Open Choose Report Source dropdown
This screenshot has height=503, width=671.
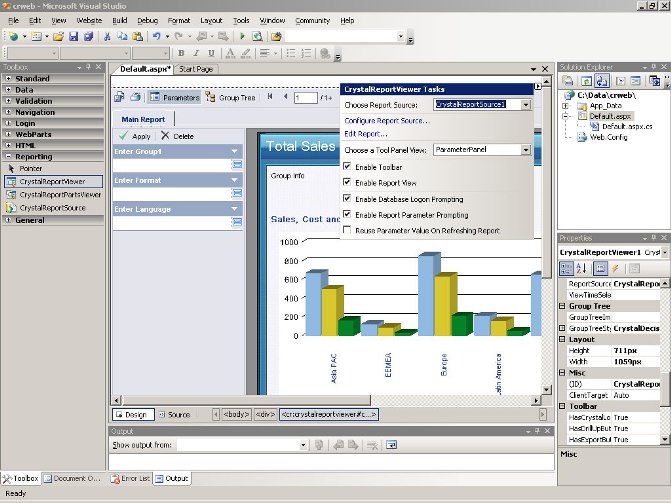point(526,104)
